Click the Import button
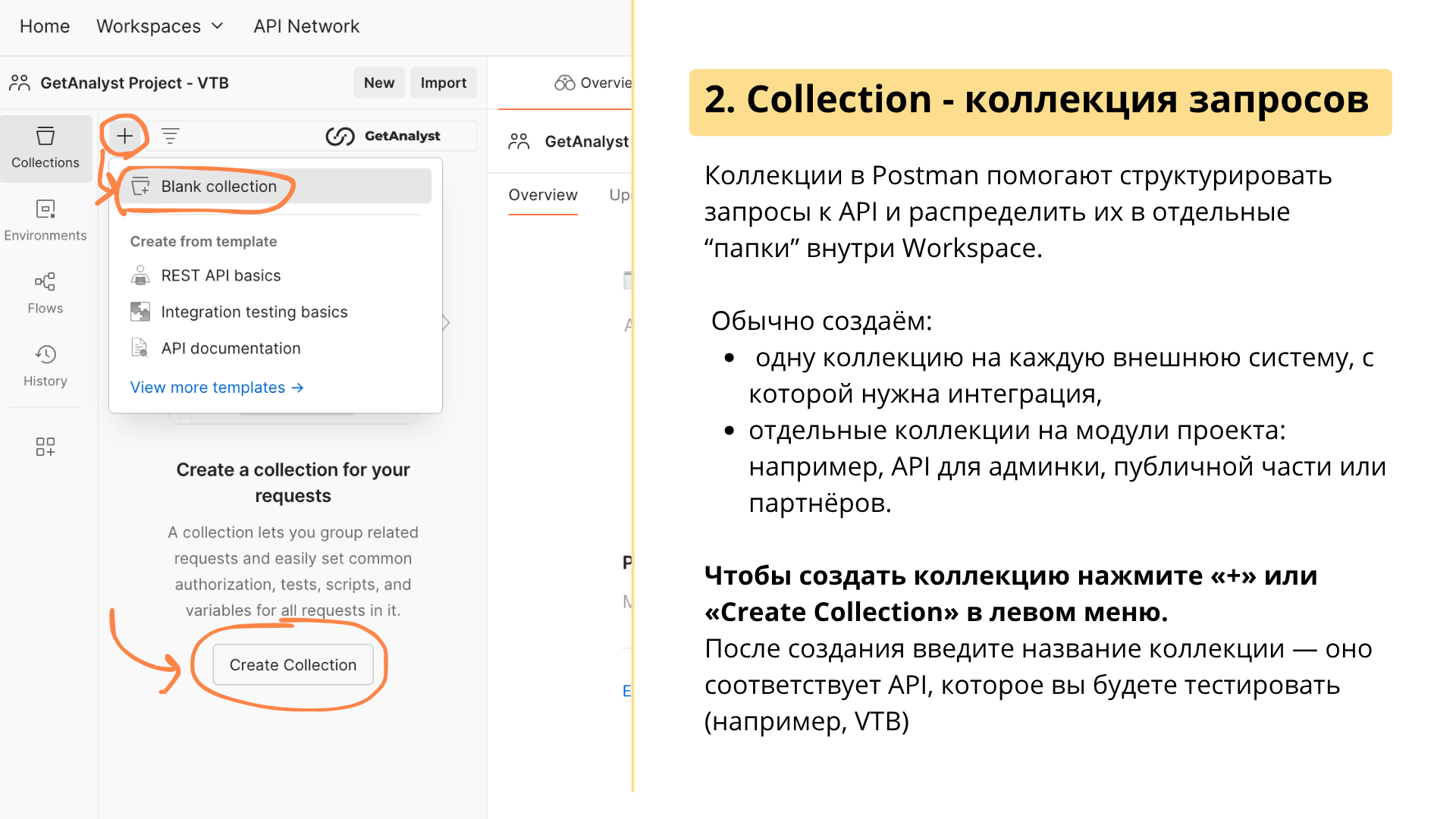Screen dimensions: 1456x819 (444, 83)
